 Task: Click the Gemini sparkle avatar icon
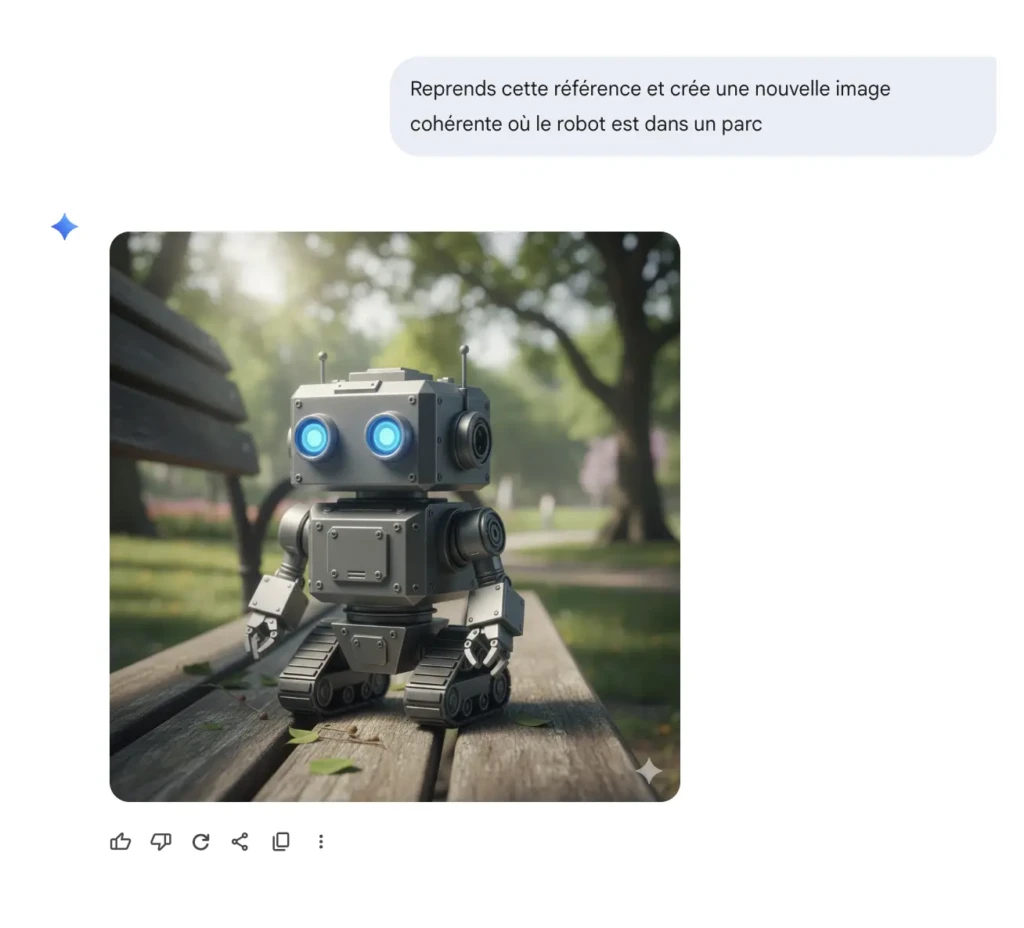[63, 227]
